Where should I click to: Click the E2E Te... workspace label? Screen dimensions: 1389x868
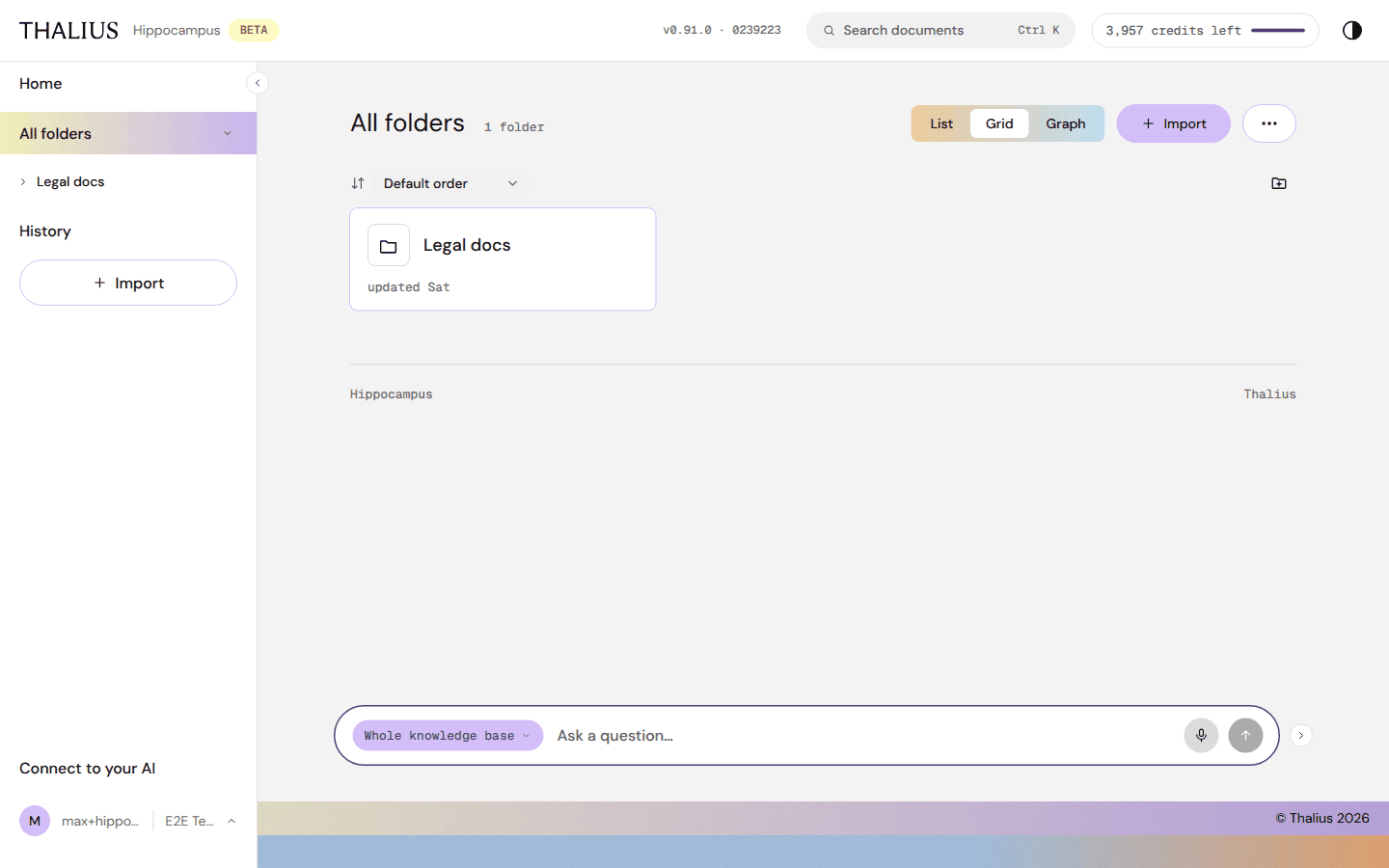189,821
